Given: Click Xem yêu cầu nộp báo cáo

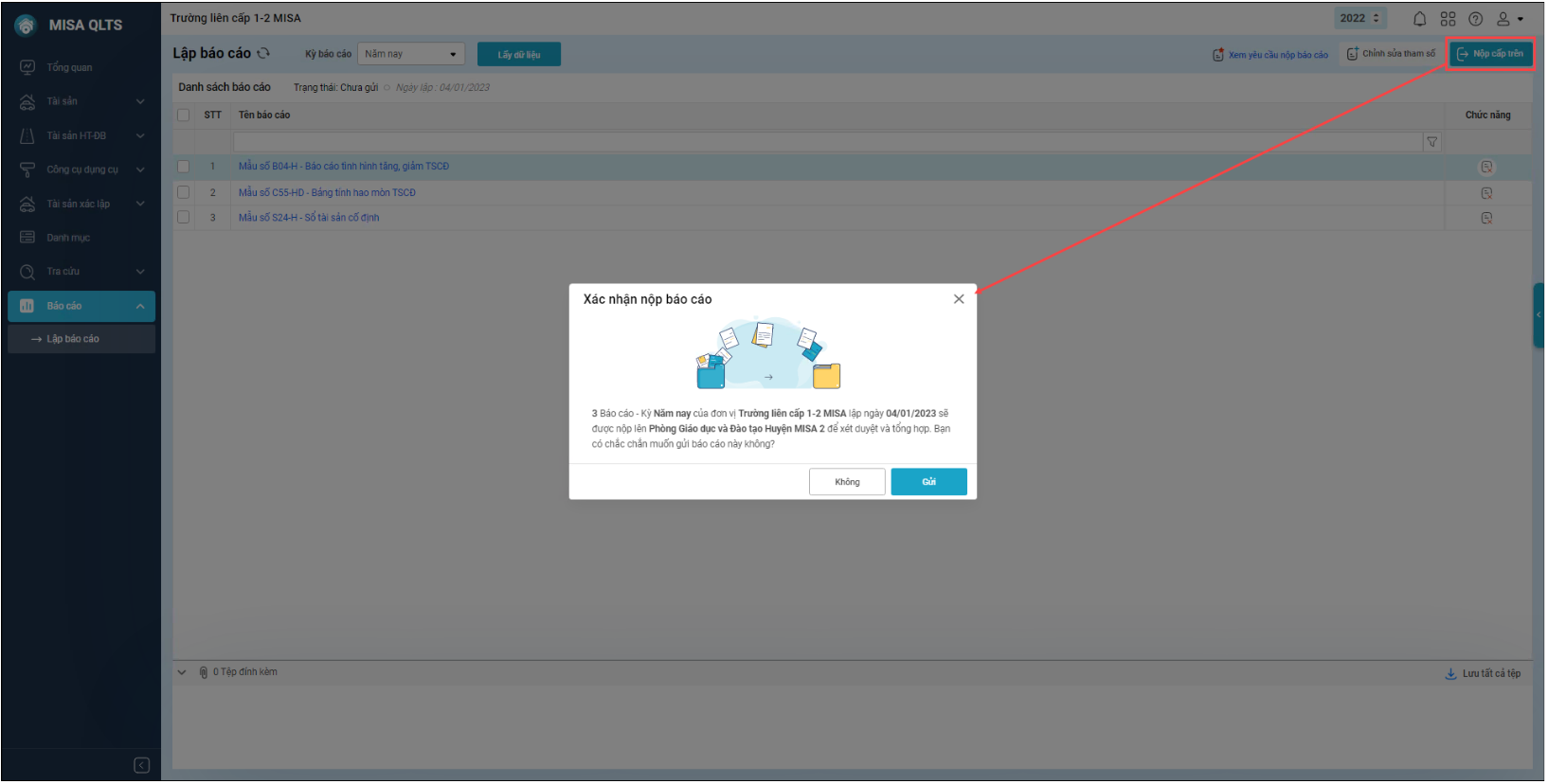Looking at the screenshot, I should click(1270, 55).
